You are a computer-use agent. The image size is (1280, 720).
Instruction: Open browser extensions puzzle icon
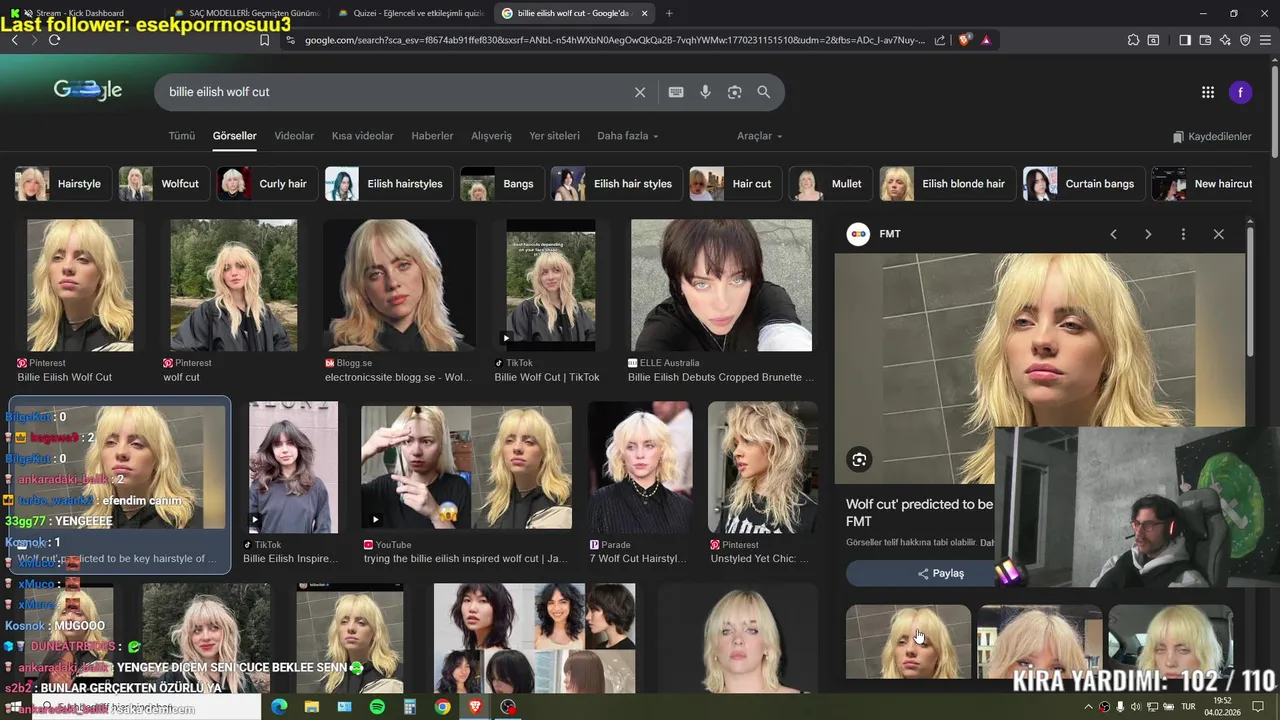(1133, 40)
